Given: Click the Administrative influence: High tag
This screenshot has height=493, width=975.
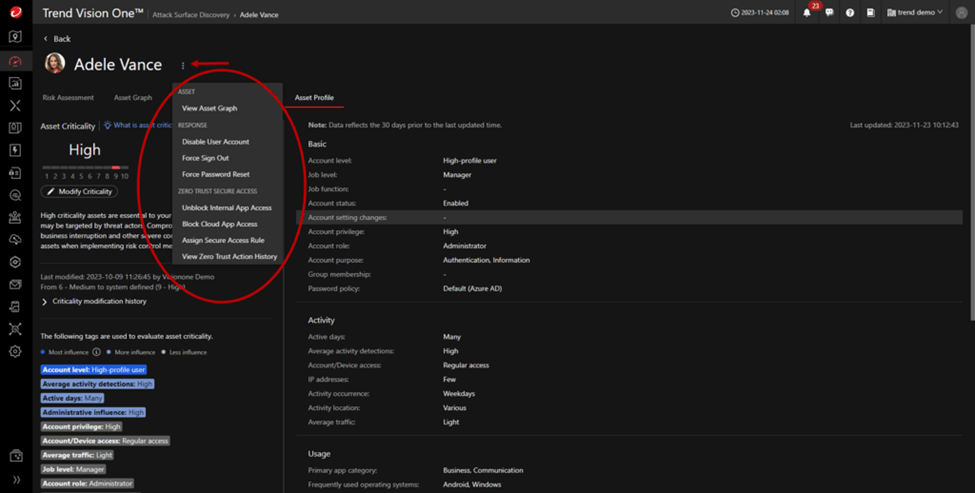Looking at the screenshot, I should tap(93, 412).
